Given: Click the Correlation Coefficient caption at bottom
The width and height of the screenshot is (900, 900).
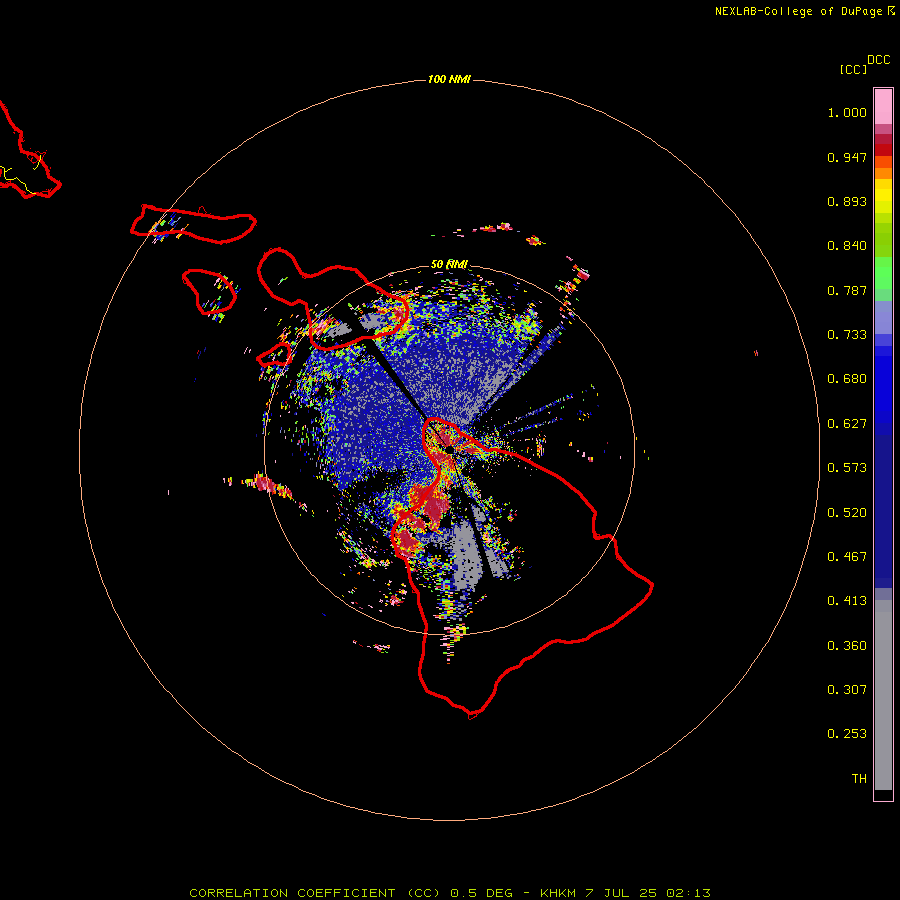Looking at the screenshot, I should click(449, 893).
